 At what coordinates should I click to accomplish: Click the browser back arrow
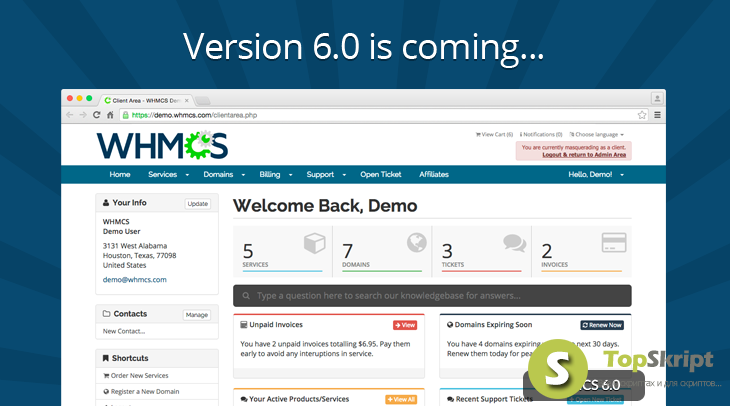click(x=70, y=115)
